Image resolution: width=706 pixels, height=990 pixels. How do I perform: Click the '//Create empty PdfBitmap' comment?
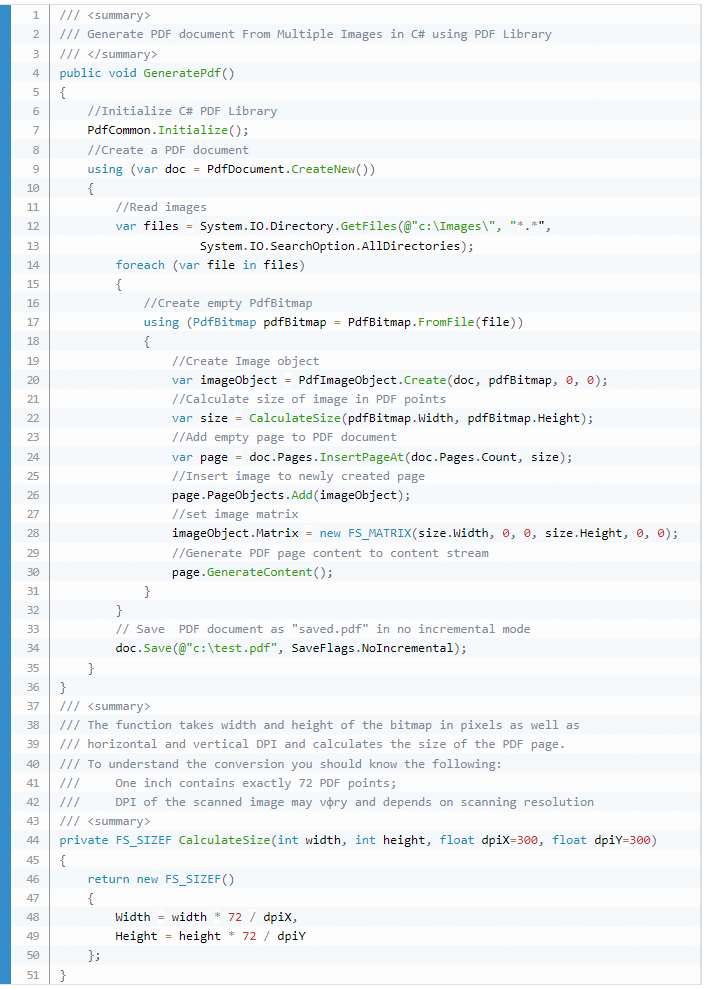point(228,303)
